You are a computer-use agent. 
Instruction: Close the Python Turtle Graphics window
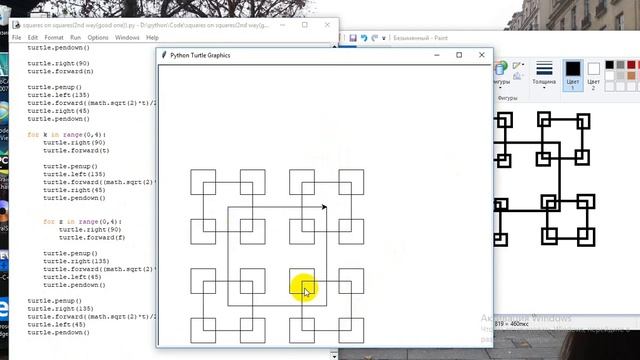point(482,55)
